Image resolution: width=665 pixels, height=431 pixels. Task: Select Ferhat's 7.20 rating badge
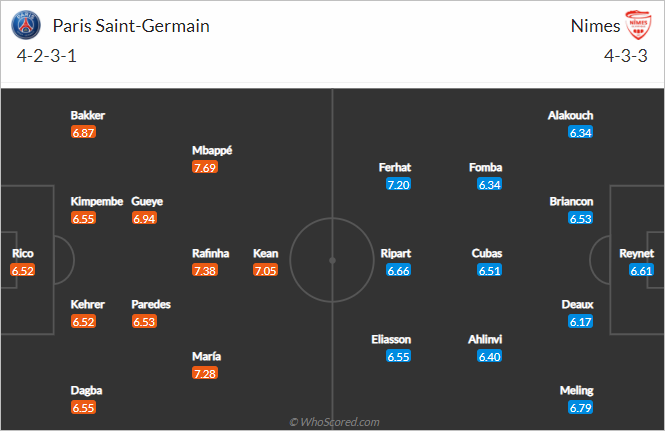(398, 185)
